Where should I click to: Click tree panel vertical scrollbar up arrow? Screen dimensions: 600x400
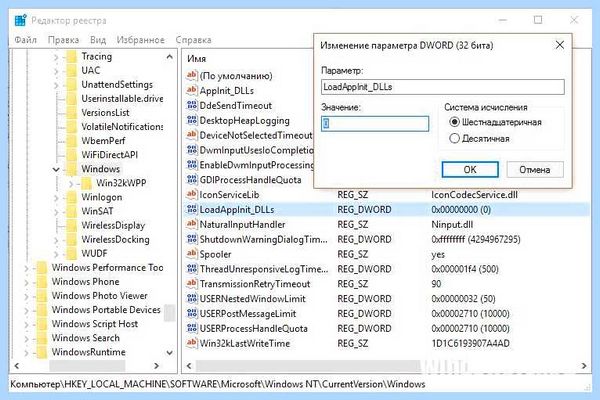[170, 57]
